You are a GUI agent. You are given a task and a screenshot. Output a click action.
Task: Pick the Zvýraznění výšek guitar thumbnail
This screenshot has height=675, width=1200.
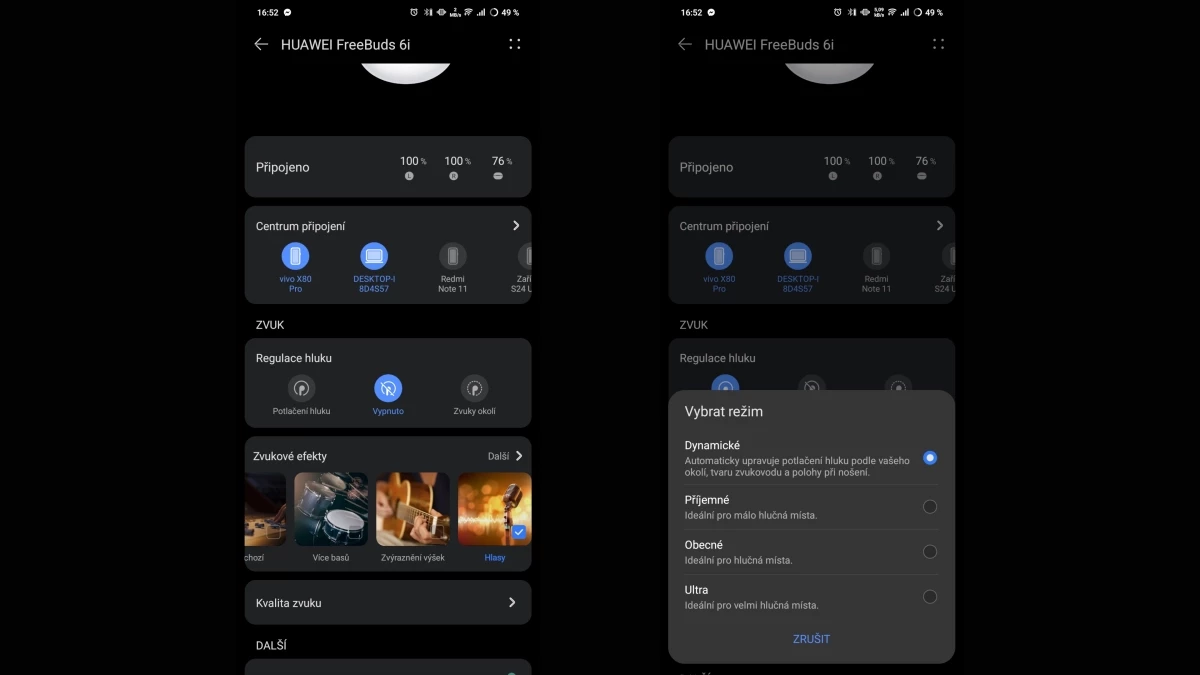(x=413, y=509)
